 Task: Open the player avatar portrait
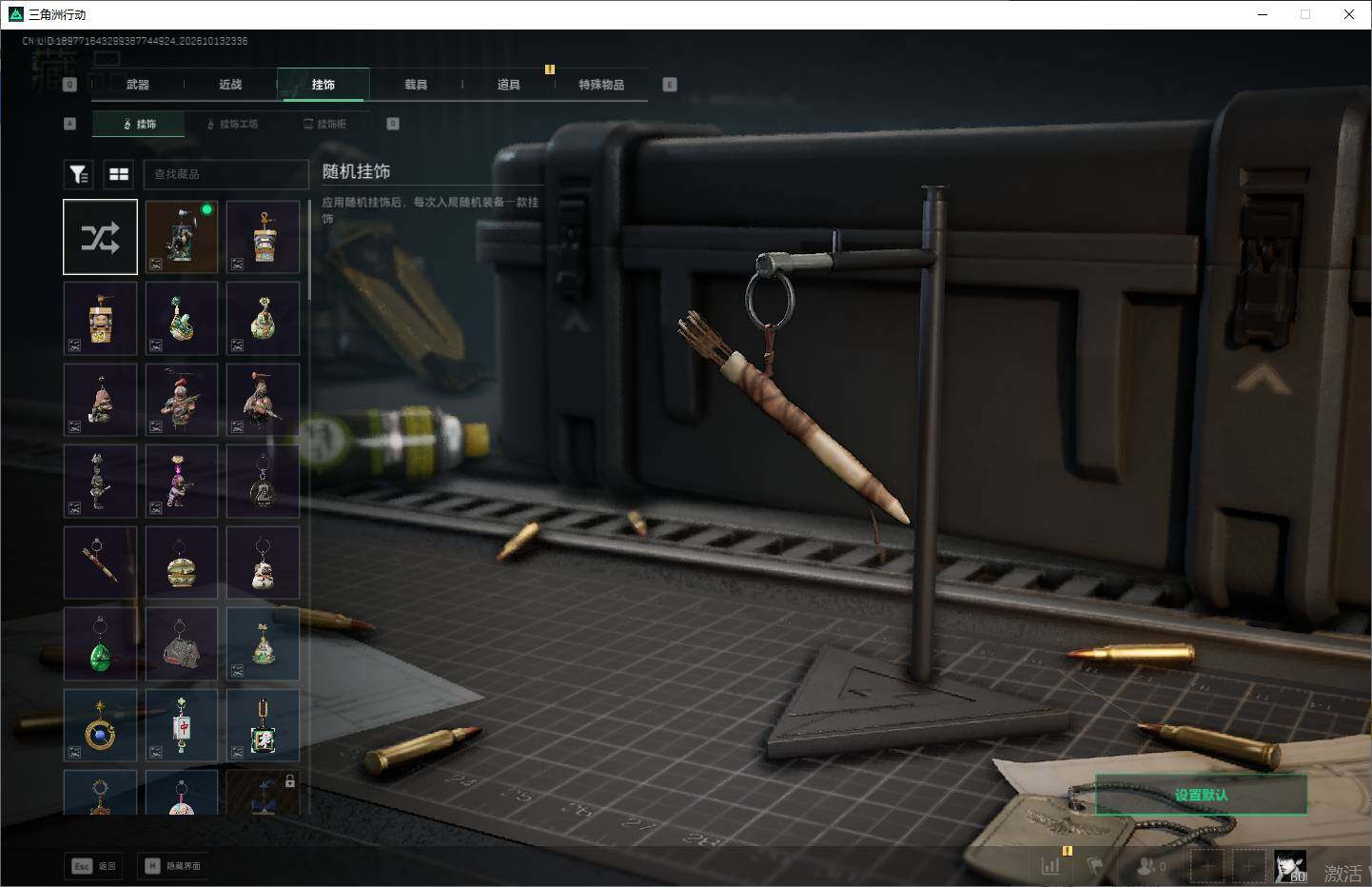coord(1290,866)
